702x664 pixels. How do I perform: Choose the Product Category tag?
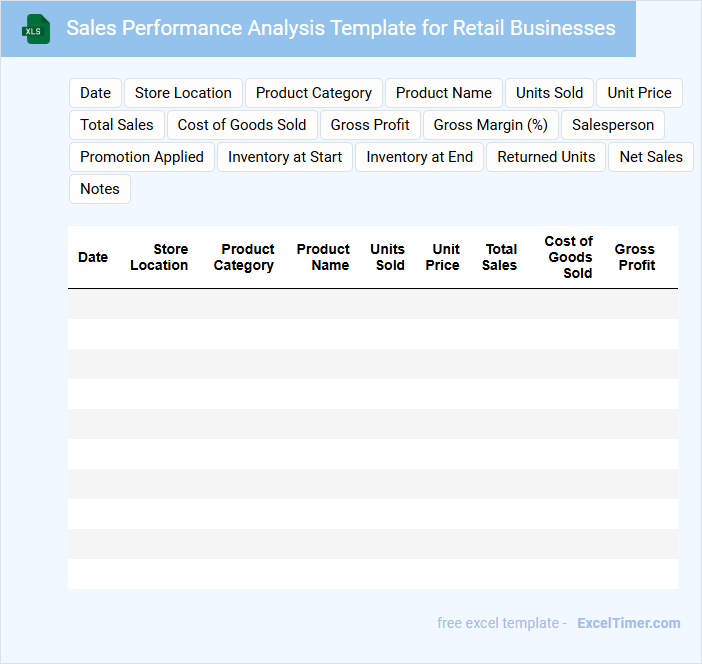[313, 93]
